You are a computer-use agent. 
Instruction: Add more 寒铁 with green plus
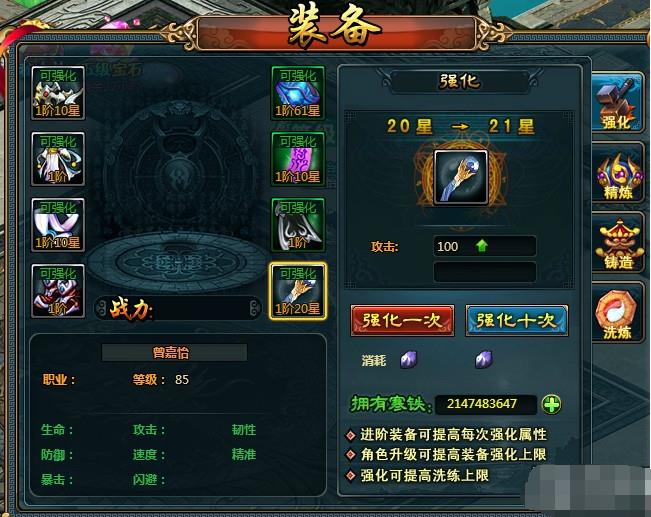coord(551,404)
